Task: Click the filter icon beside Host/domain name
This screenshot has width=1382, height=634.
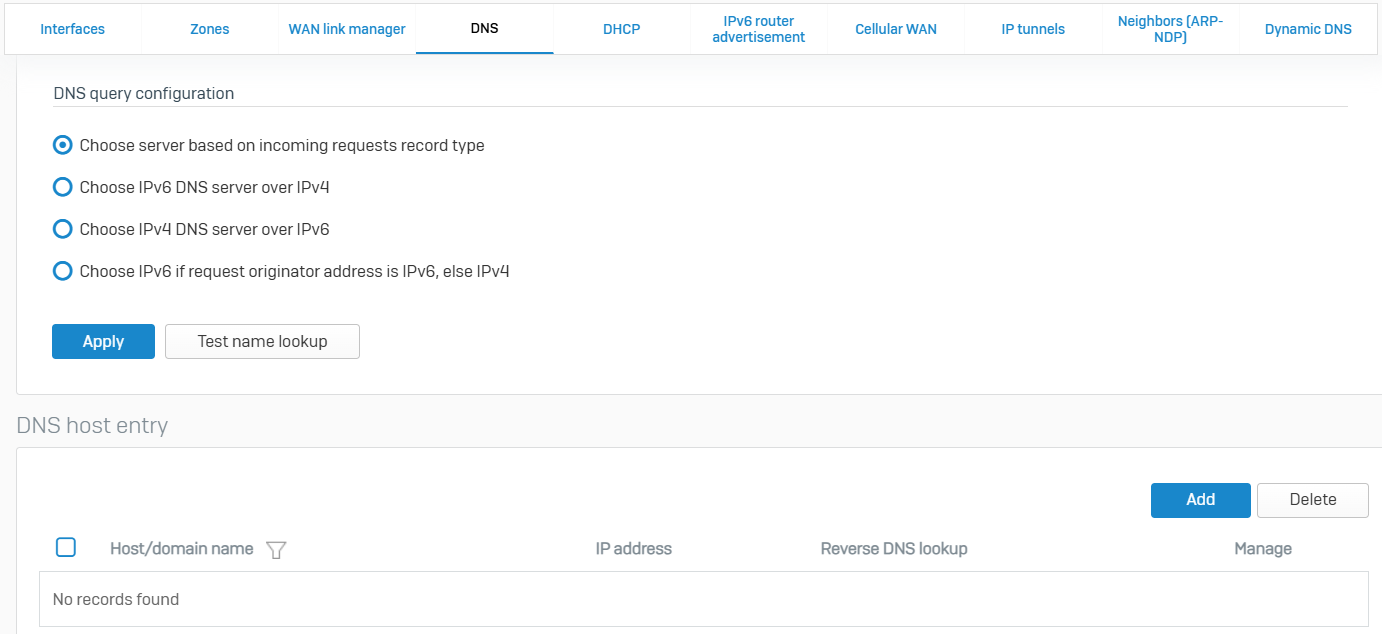Action: (x=277, y=549)
